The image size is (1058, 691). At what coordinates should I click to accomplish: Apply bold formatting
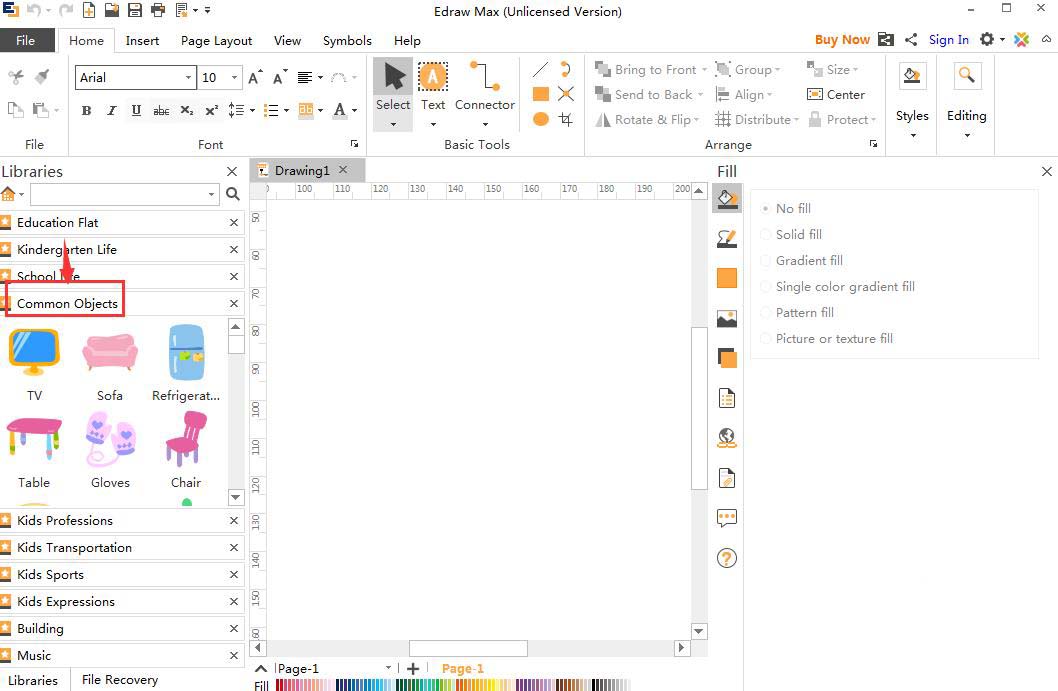pyautogui.click(x=86, y=111)
